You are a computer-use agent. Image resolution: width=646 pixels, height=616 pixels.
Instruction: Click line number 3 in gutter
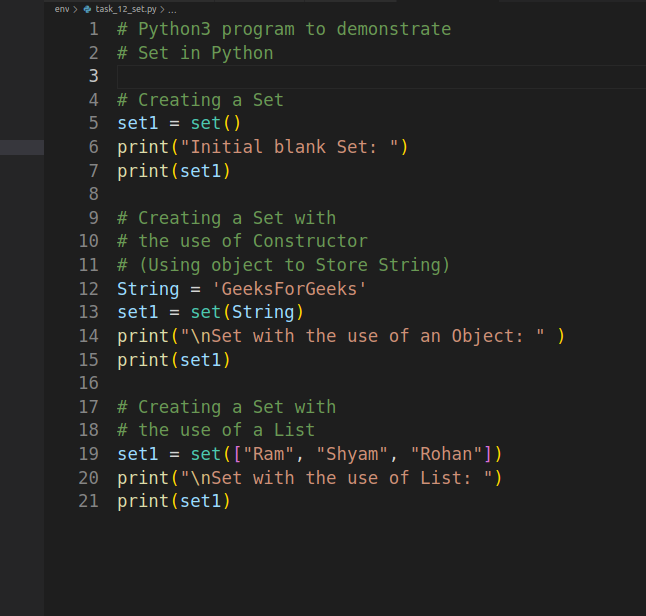94,76
